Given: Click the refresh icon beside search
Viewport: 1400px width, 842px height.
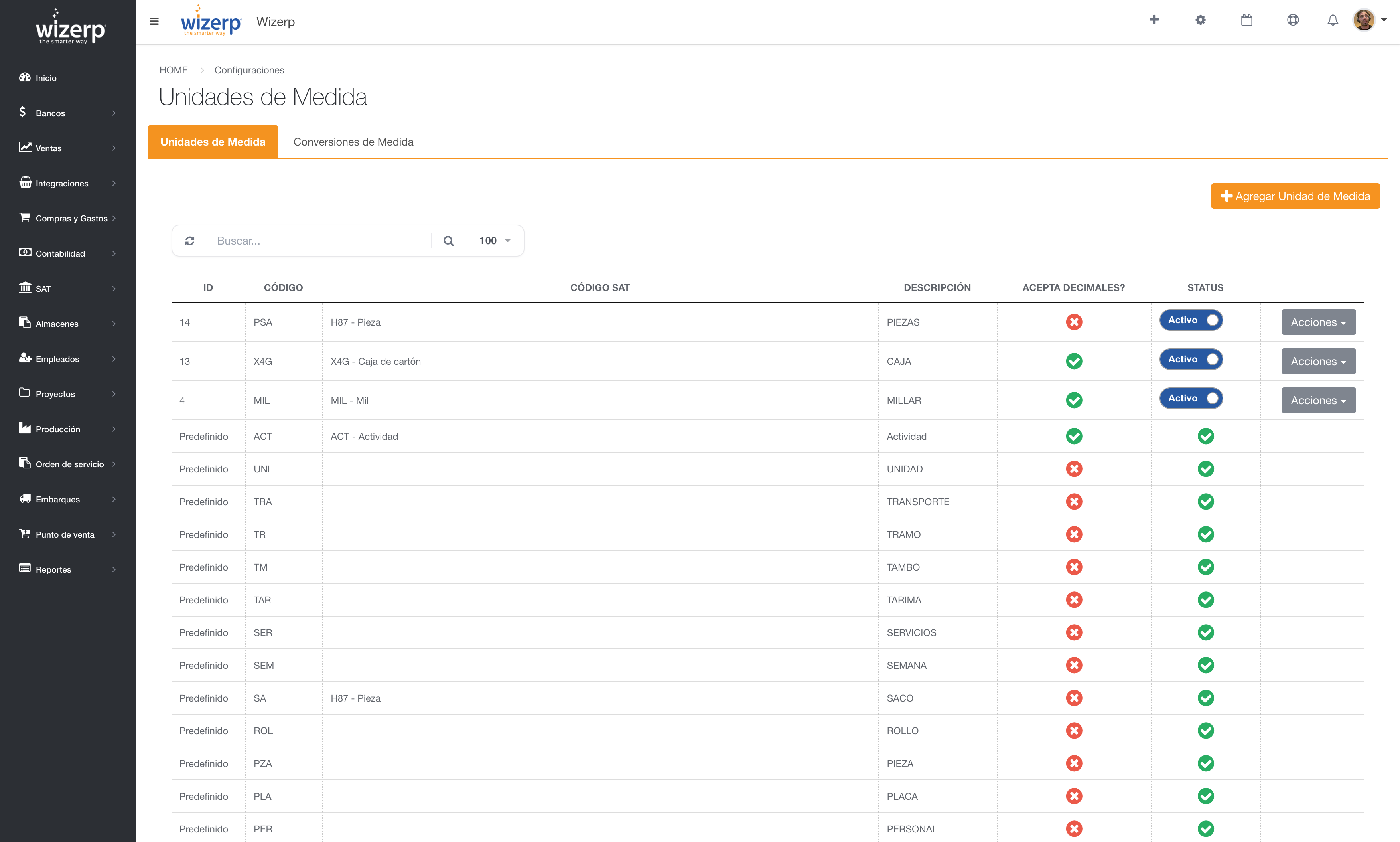Looking at the screenshot, I should (190, 241).
